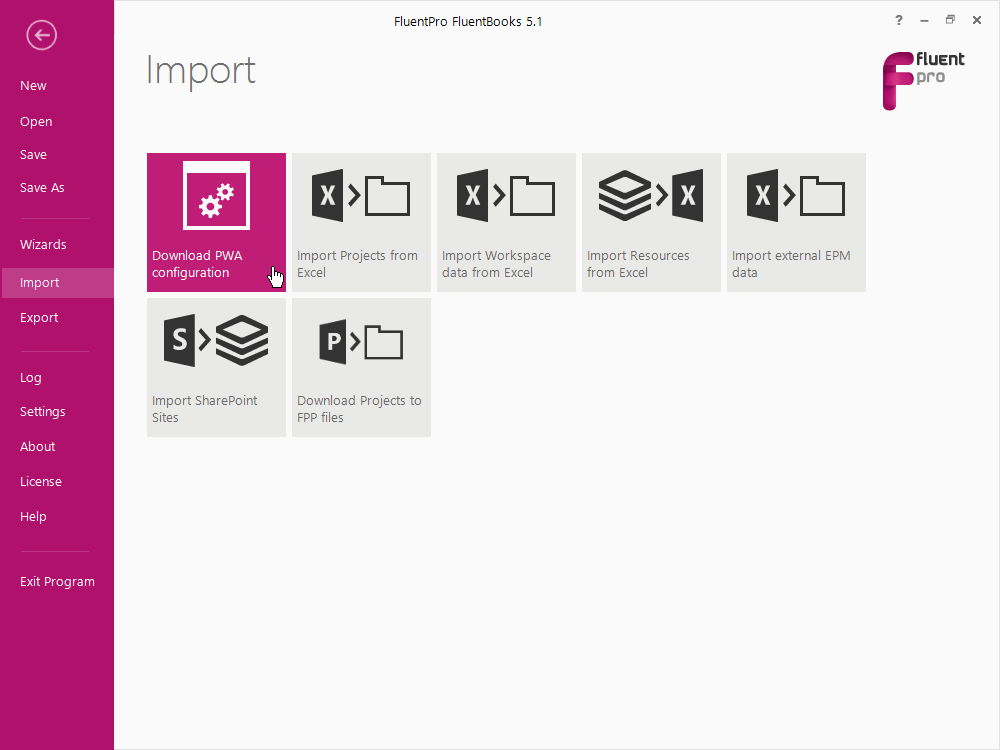
Task: Open the Import Resources from Excel tile
Action: click(651, 223)
